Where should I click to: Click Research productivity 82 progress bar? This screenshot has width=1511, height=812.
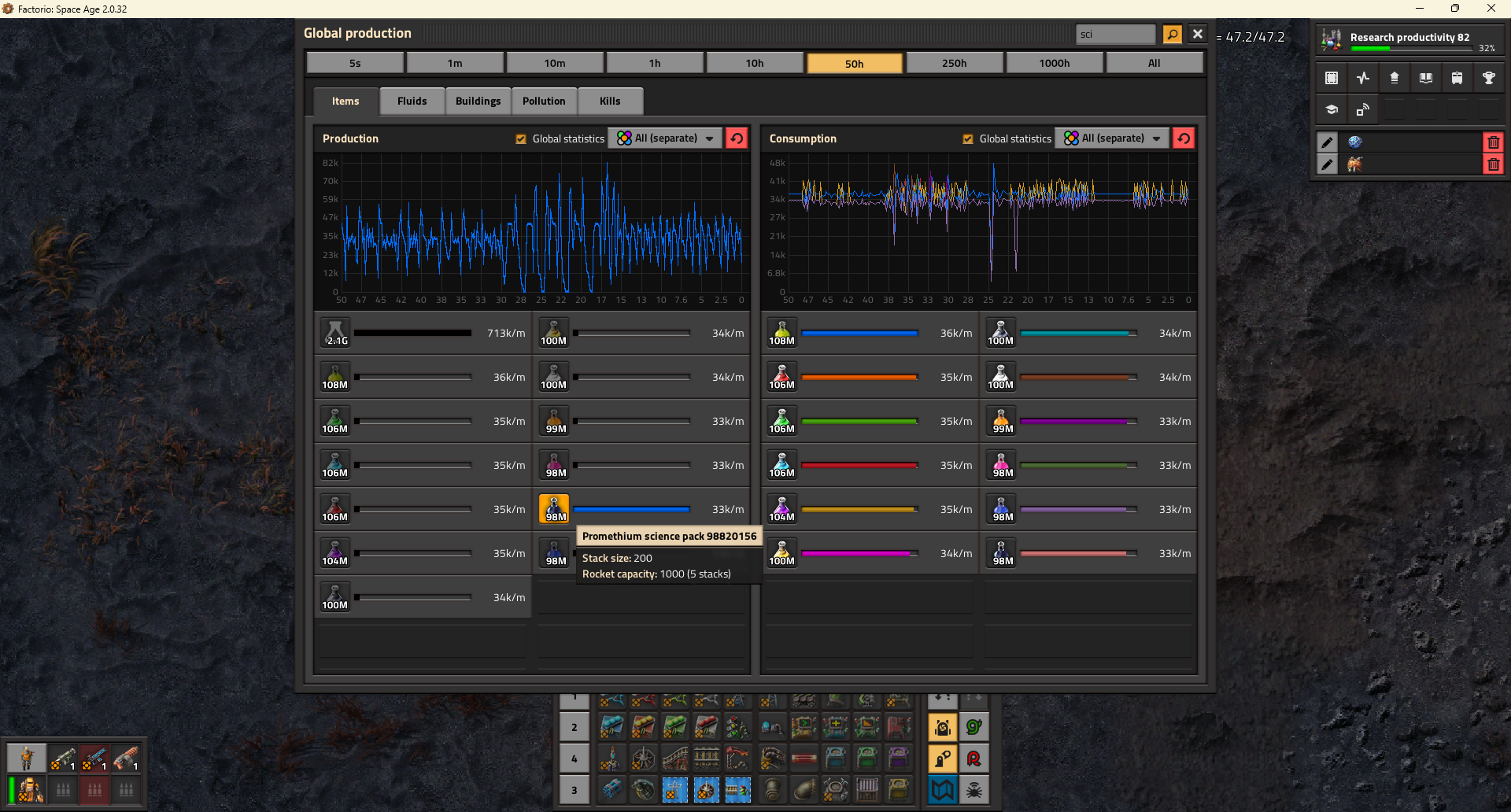click(x=1412, y=49)
